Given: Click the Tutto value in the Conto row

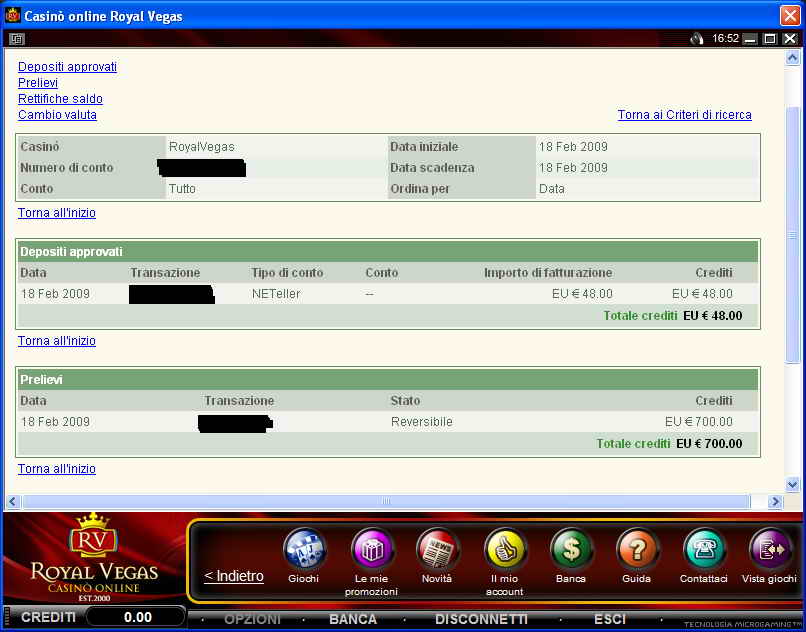Looking at the screenshot, I should pyautogui.click(x=182, y=189).
